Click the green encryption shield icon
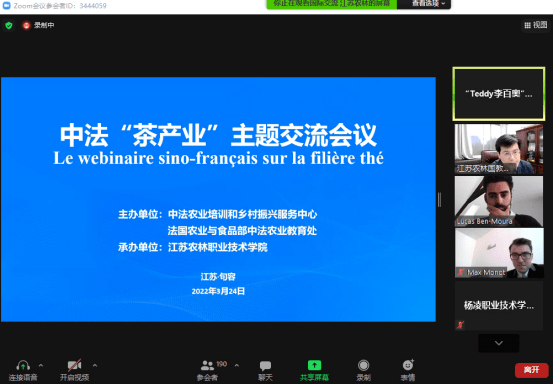The width and height of the screenshot is (554, 385). click(x=9, y=25)
